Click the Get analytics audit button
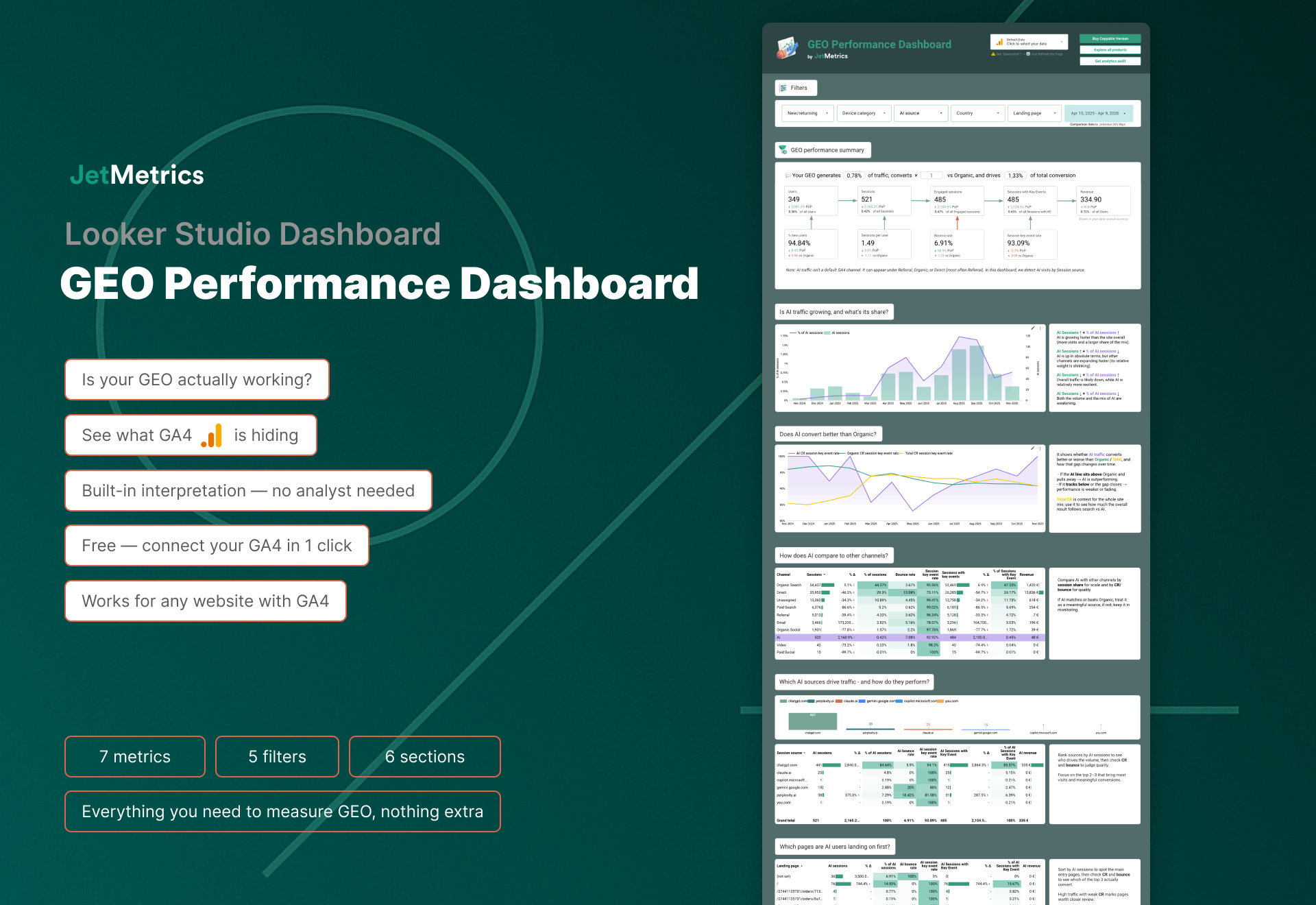 1110,61
